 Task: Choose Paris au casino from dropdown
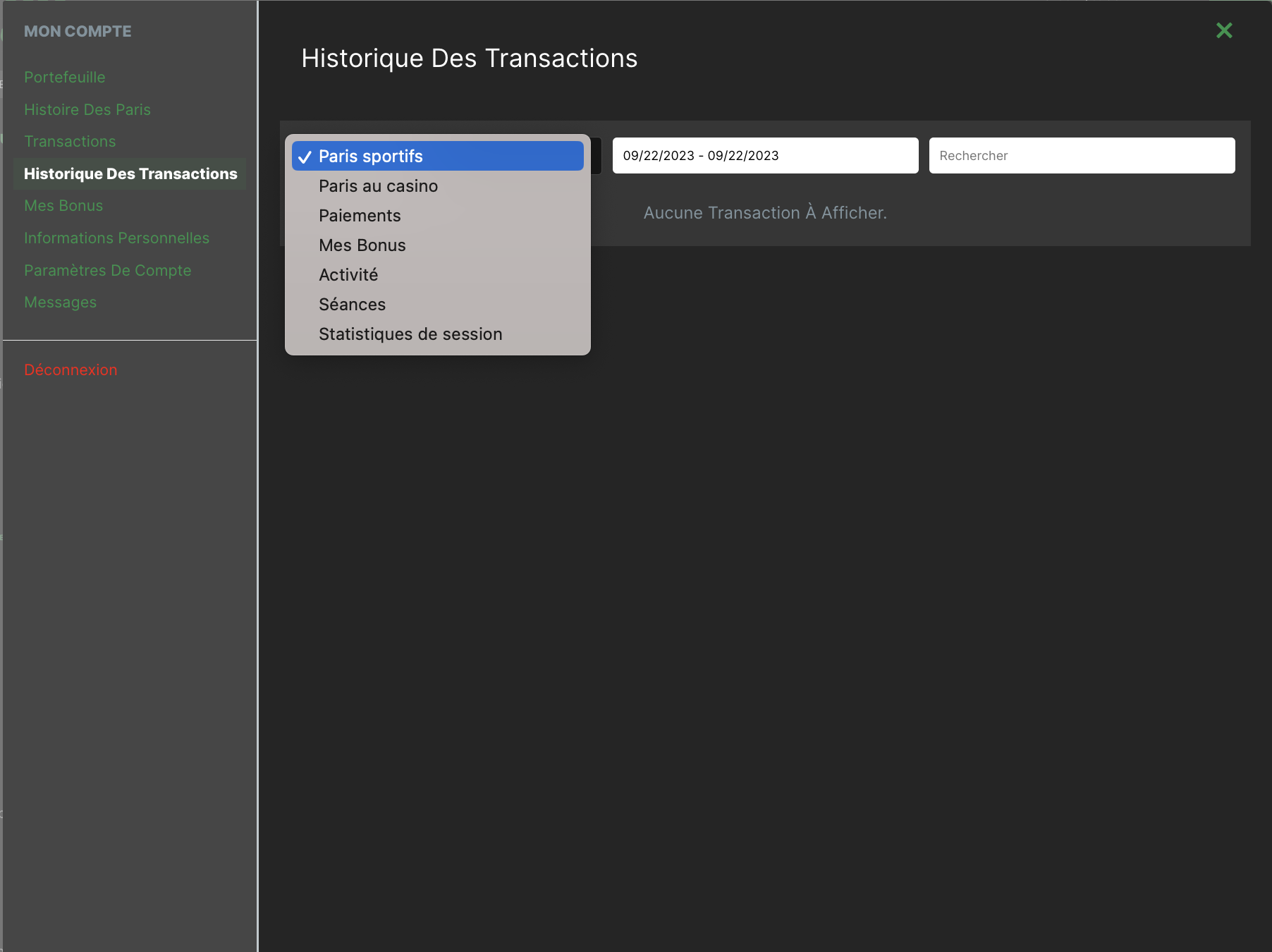378,186
